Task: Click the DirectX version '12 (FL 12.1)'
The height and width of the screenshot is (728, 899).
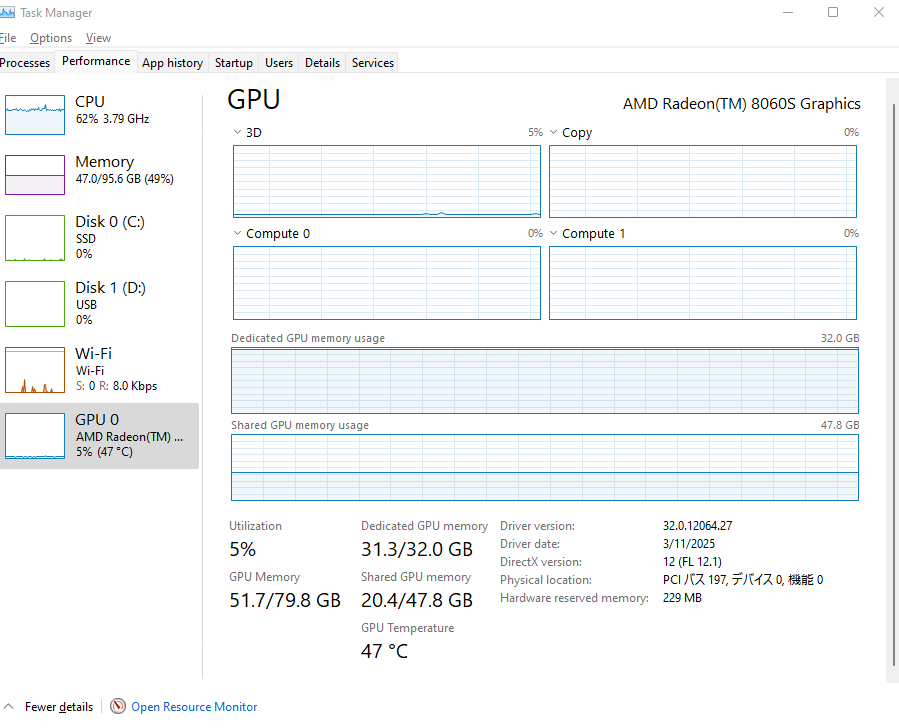Action: point(693,562)
